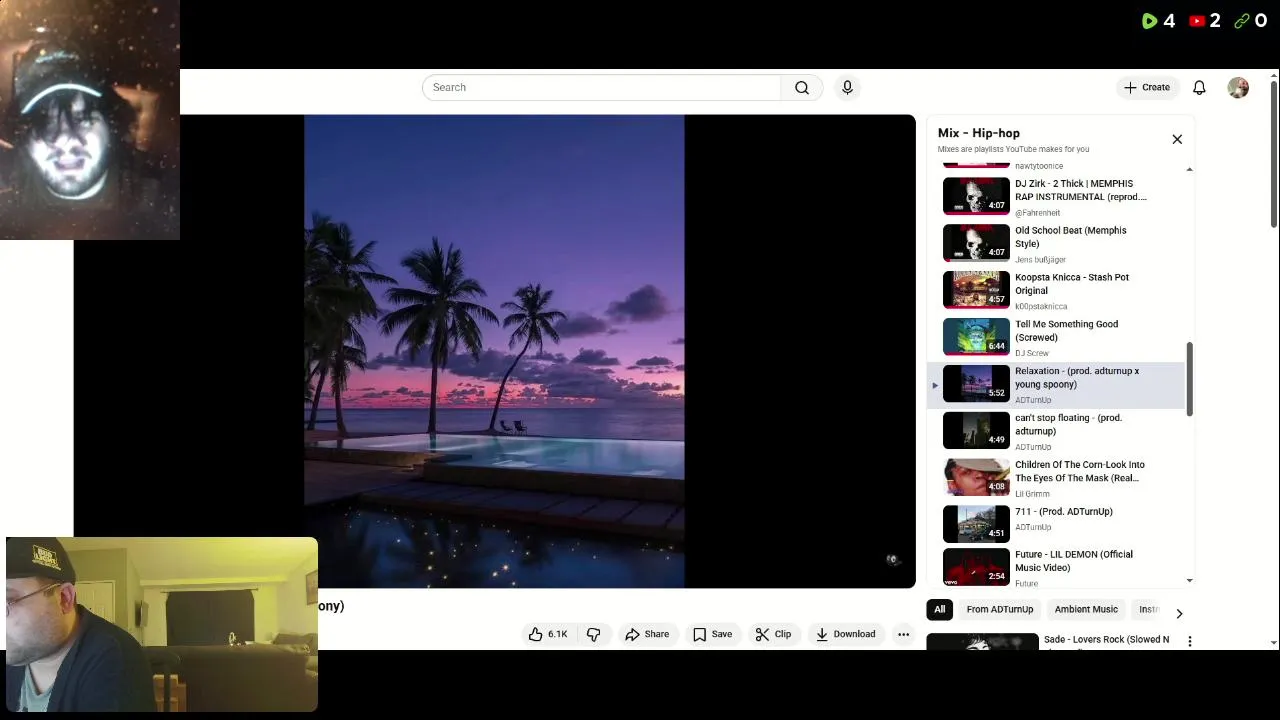Click the Future LIL DEMON thumbnail
1280x720 pixels.
coord(976,567)
